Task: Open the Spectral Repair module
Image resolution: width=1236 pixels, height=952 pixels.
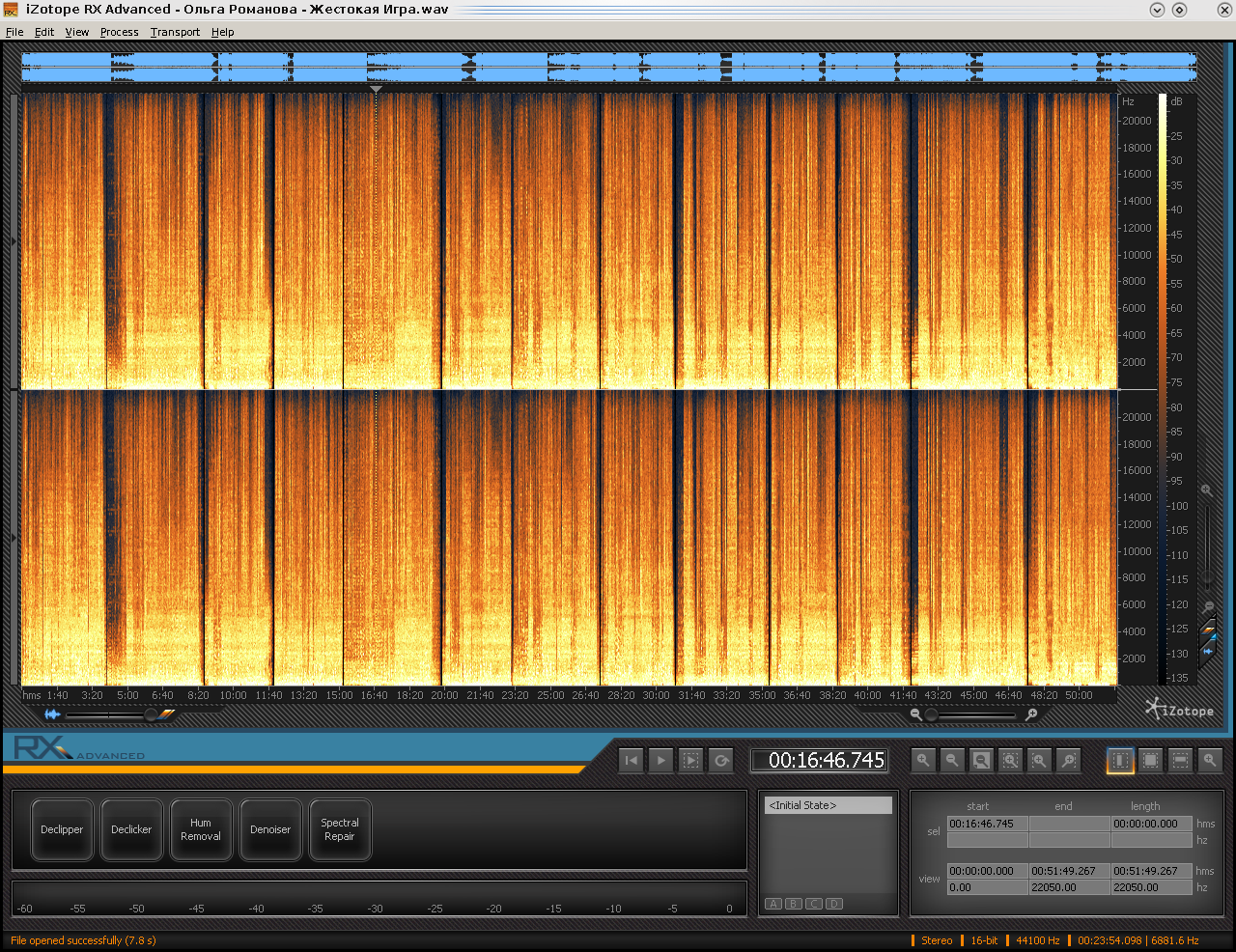Action: (340, 829)
